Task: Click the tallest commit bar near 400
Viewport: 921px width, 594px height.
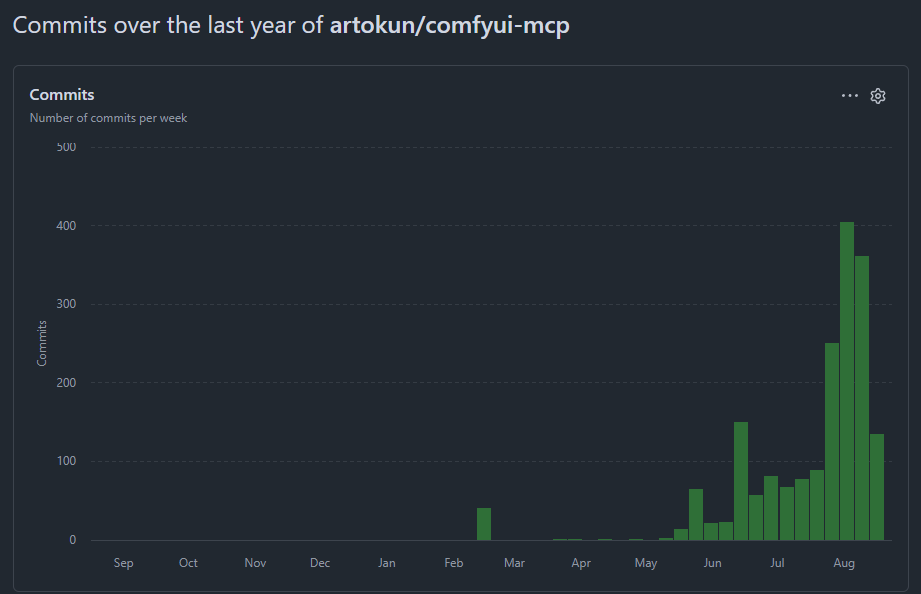Action: [x=846, y=381]
